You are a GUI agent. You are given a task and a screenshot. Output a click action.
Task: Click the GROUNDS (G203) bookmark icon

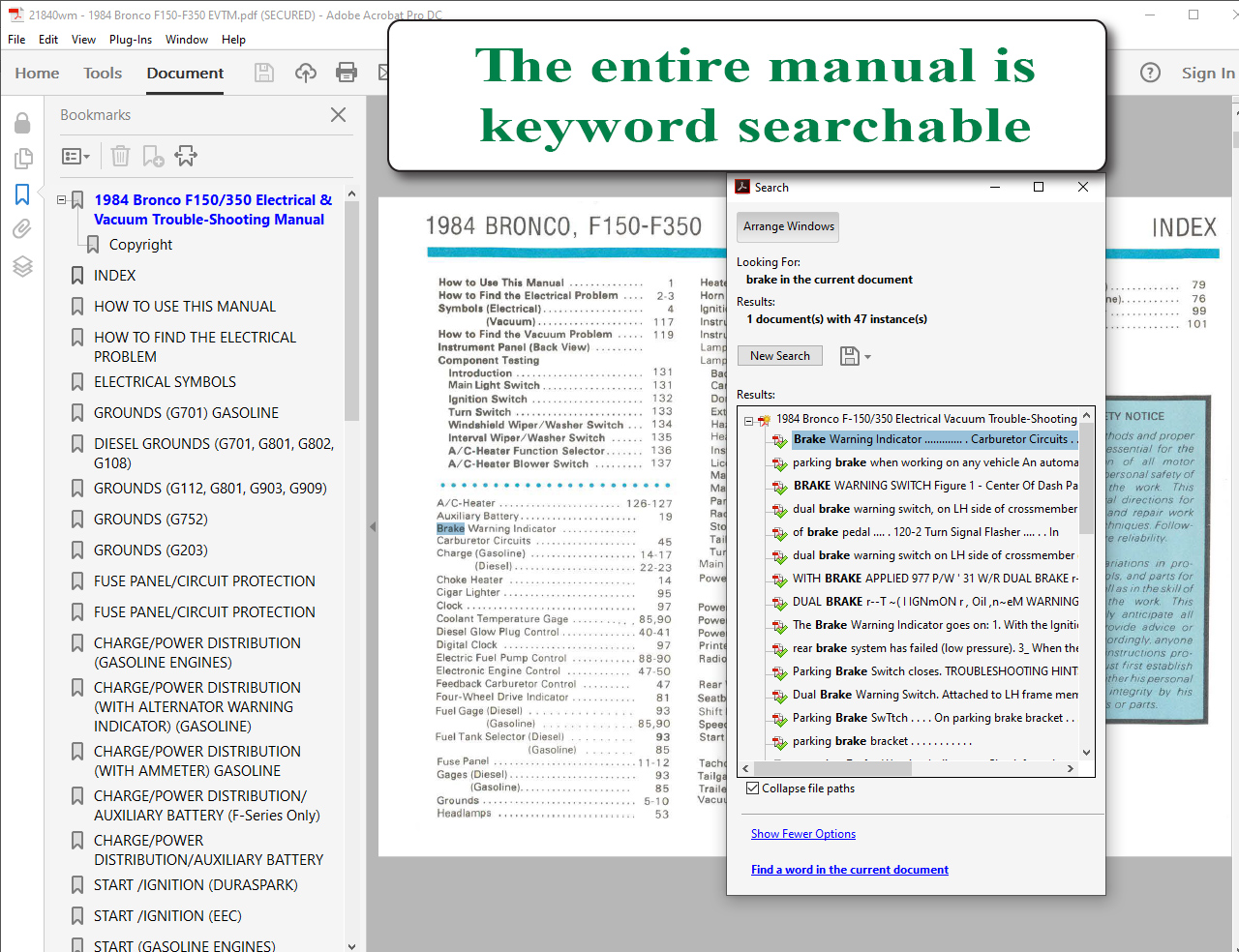tap(77, 550)
